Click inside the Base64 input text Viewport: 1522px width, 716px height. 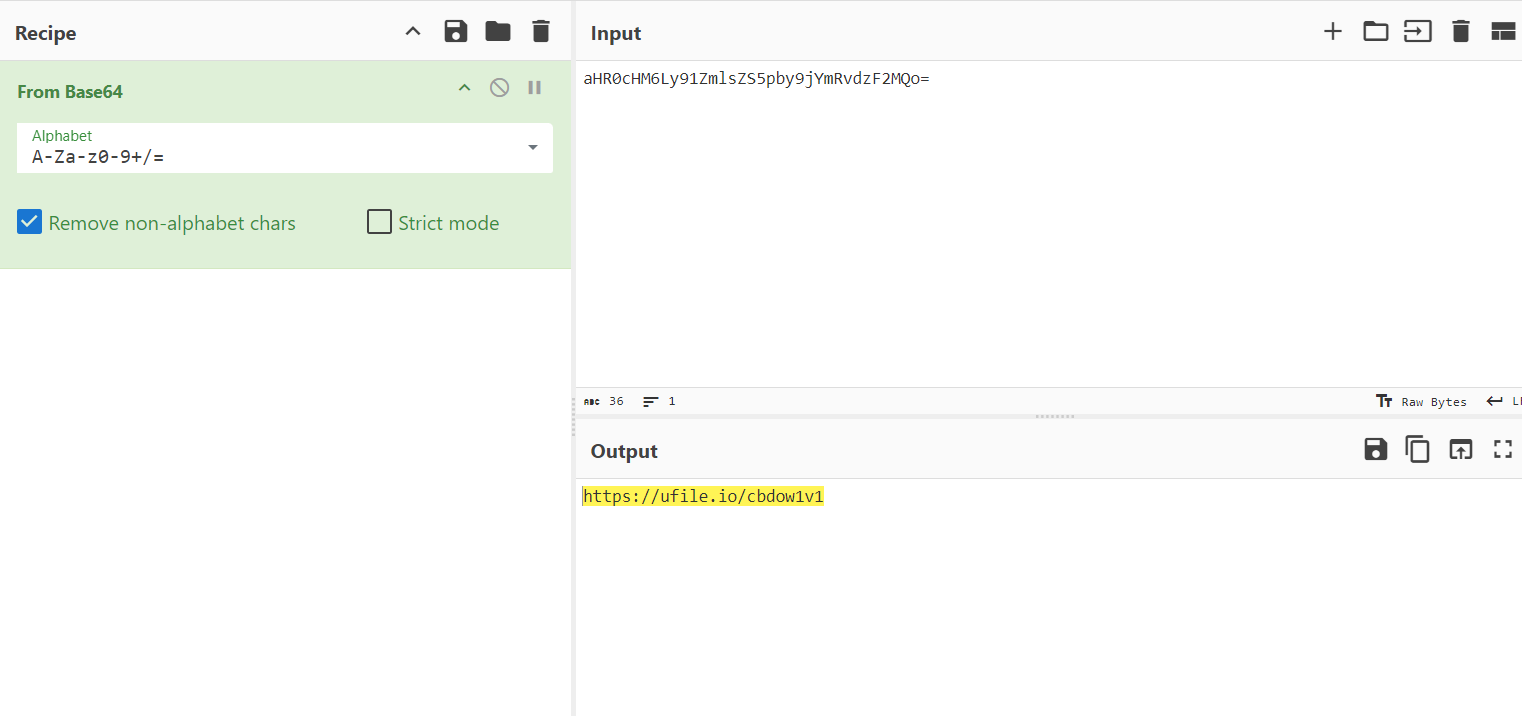point(756,79)
